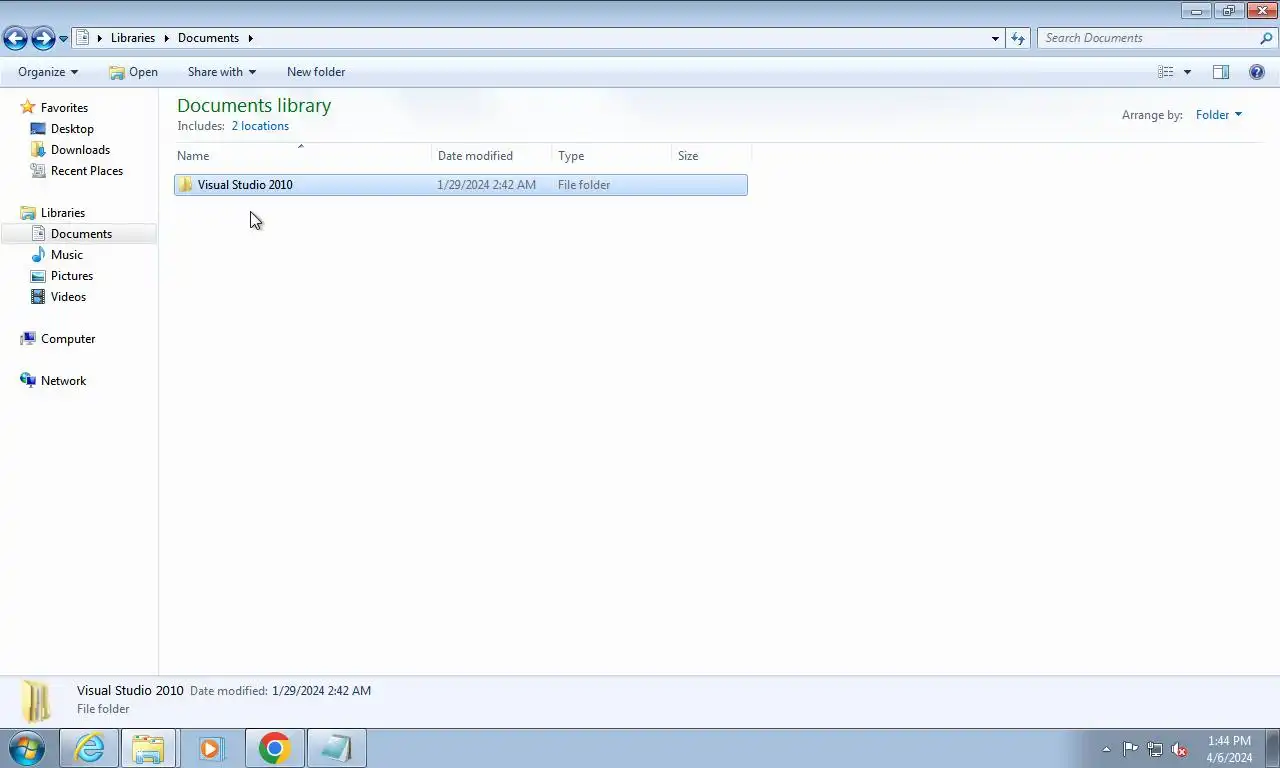Open the Action Center flag icon
1280x768 pixels.
click(x=1130, y=749)
